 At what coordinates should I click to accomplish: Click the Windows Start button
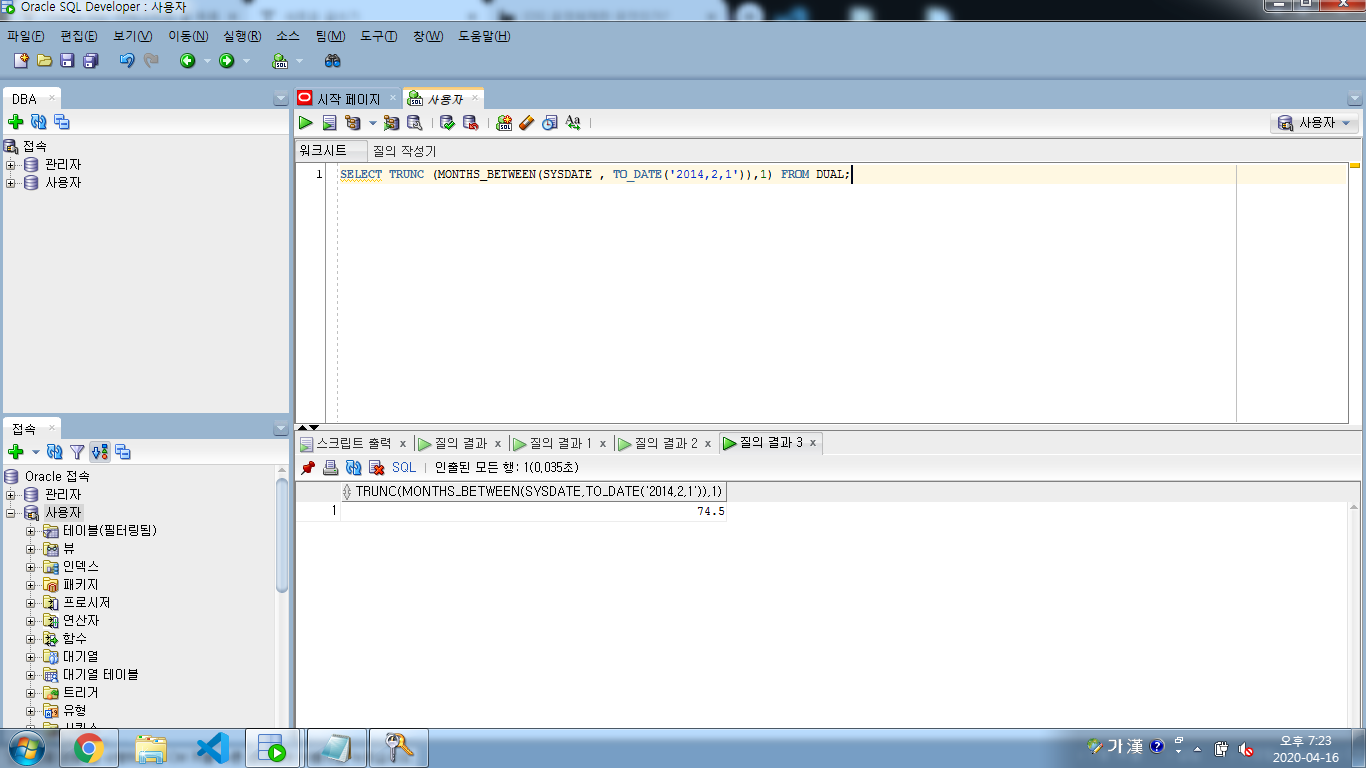pos(26,747)
